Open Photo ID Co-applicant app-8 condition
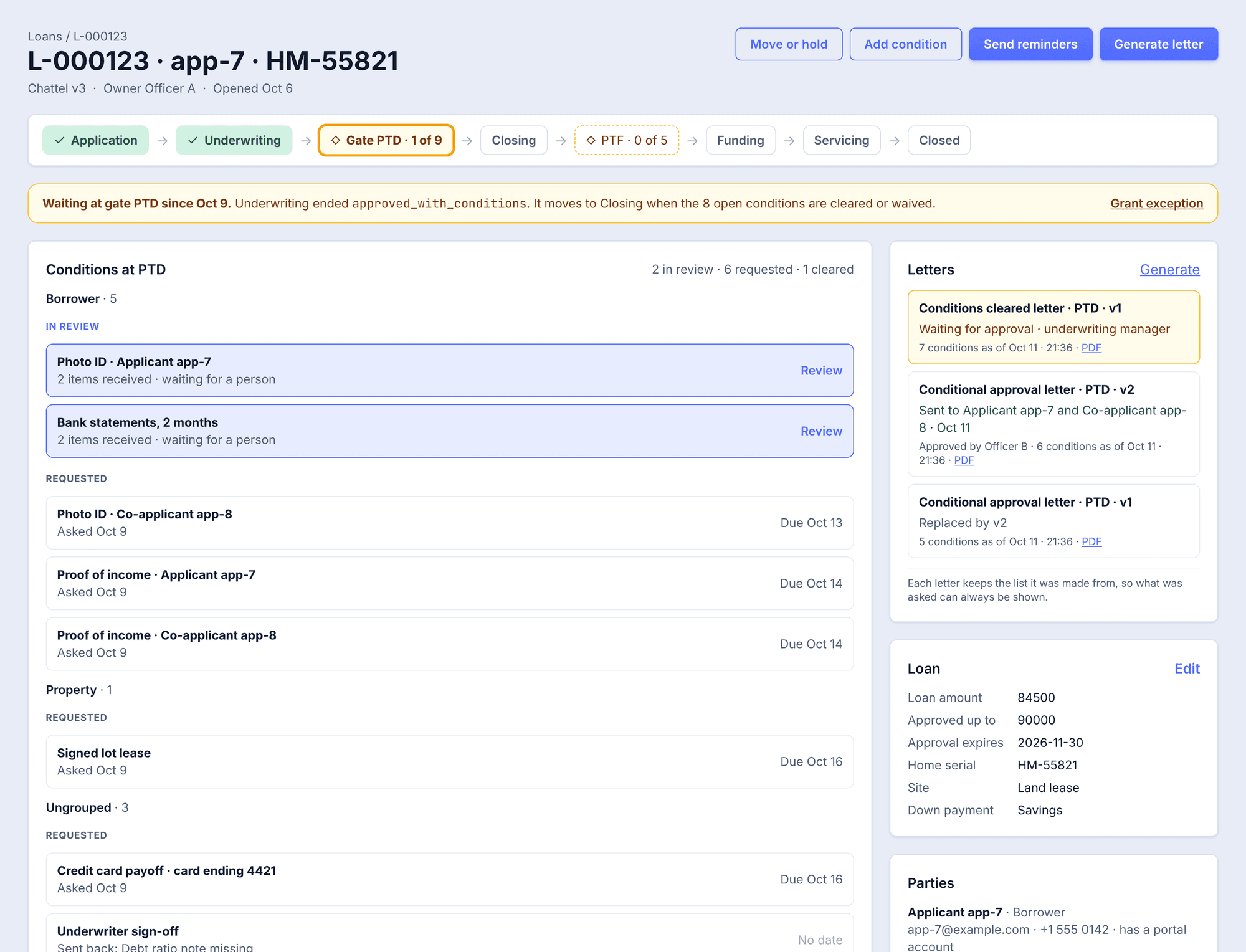 (449, 523)
